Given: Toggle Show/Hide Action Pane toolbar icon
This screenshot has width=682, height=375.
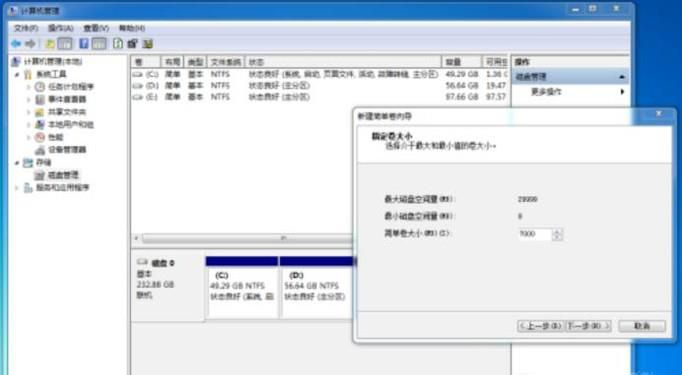Looking at the screenshot, I should (99, 44).
